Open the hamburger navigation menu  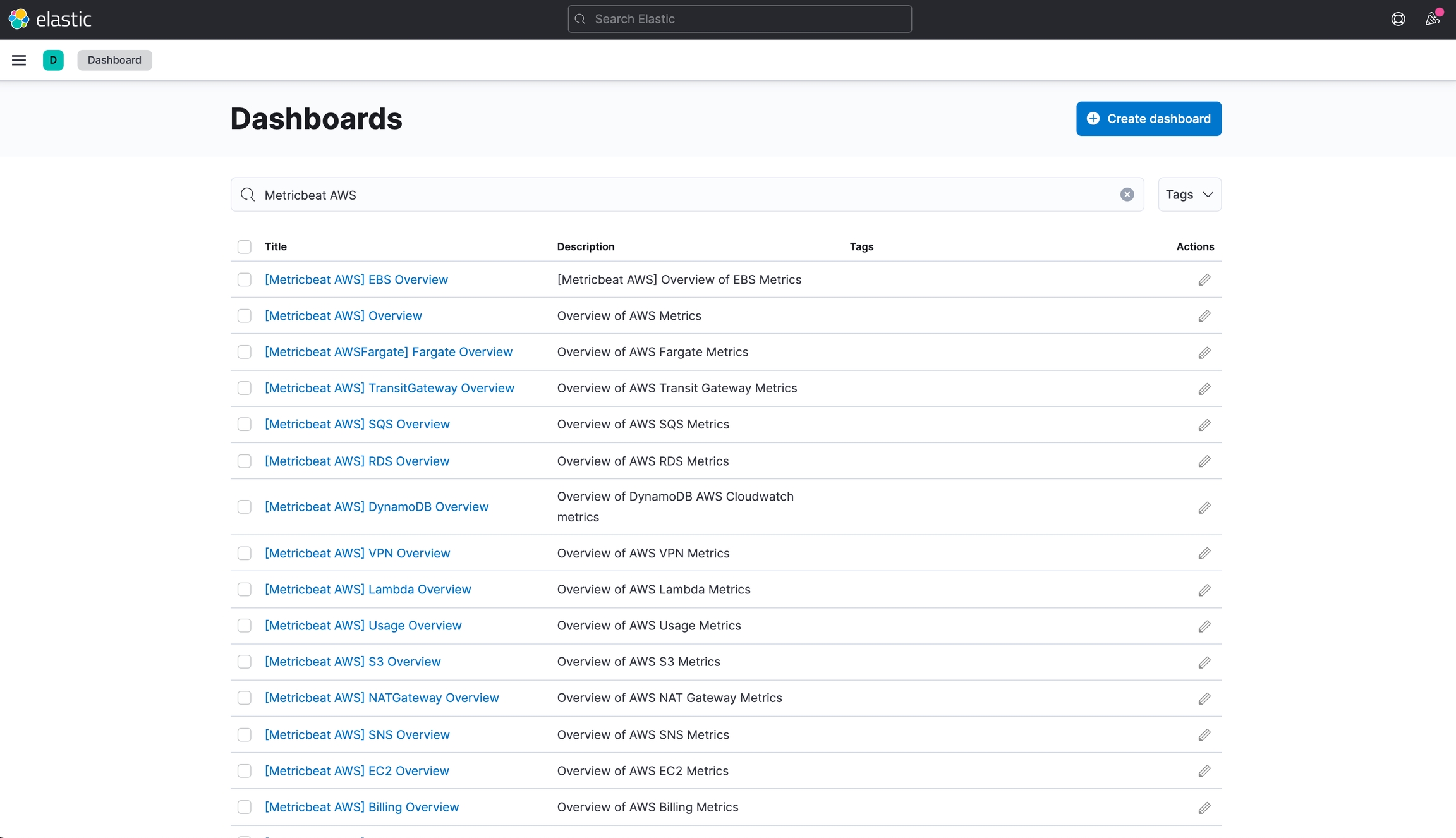coord(19,60)
